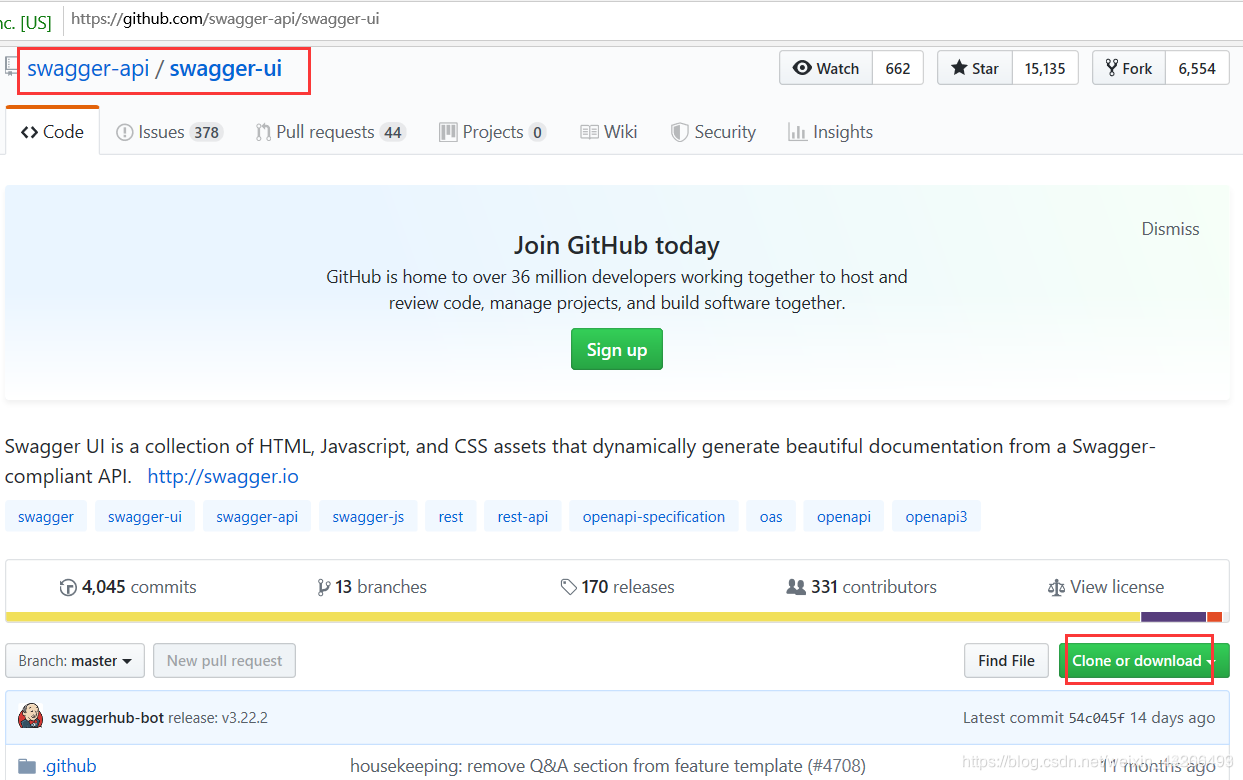Select the swagger-js topic tag
Image resolution: width=1243 pixels, height=780 pixels.
(x=368, y=517)
